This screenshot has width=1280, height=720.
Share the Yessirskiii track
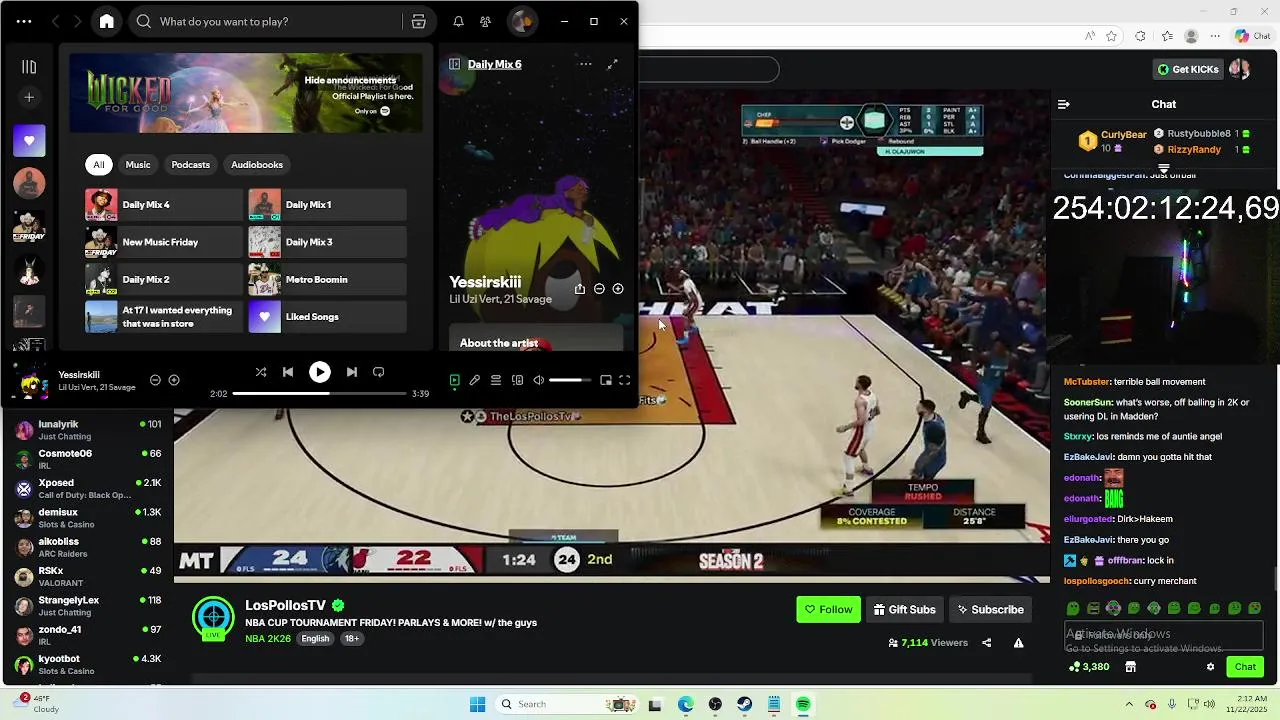(580, 289)
